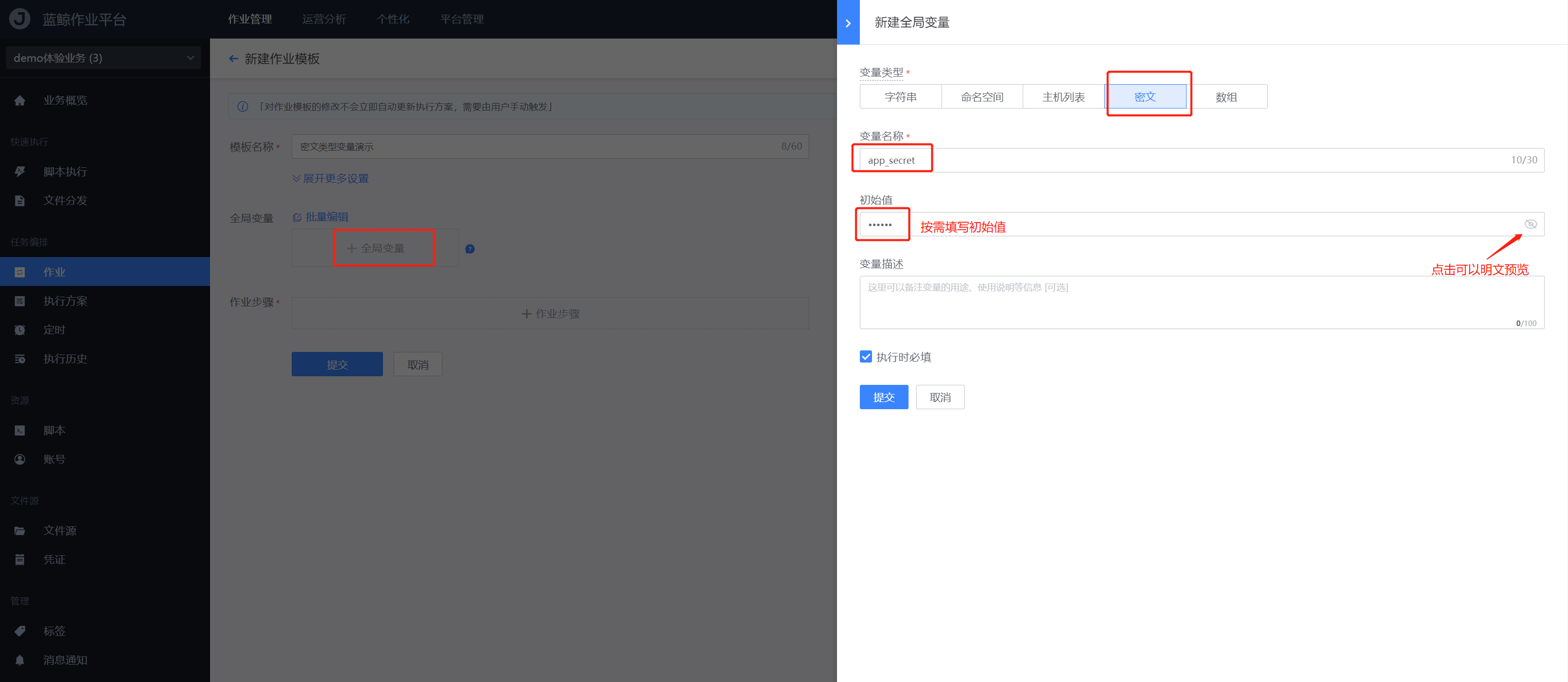Focus the 变量名称 input with app_secret
Viewport: 1568px width, 682px height.
point(1202,160)
